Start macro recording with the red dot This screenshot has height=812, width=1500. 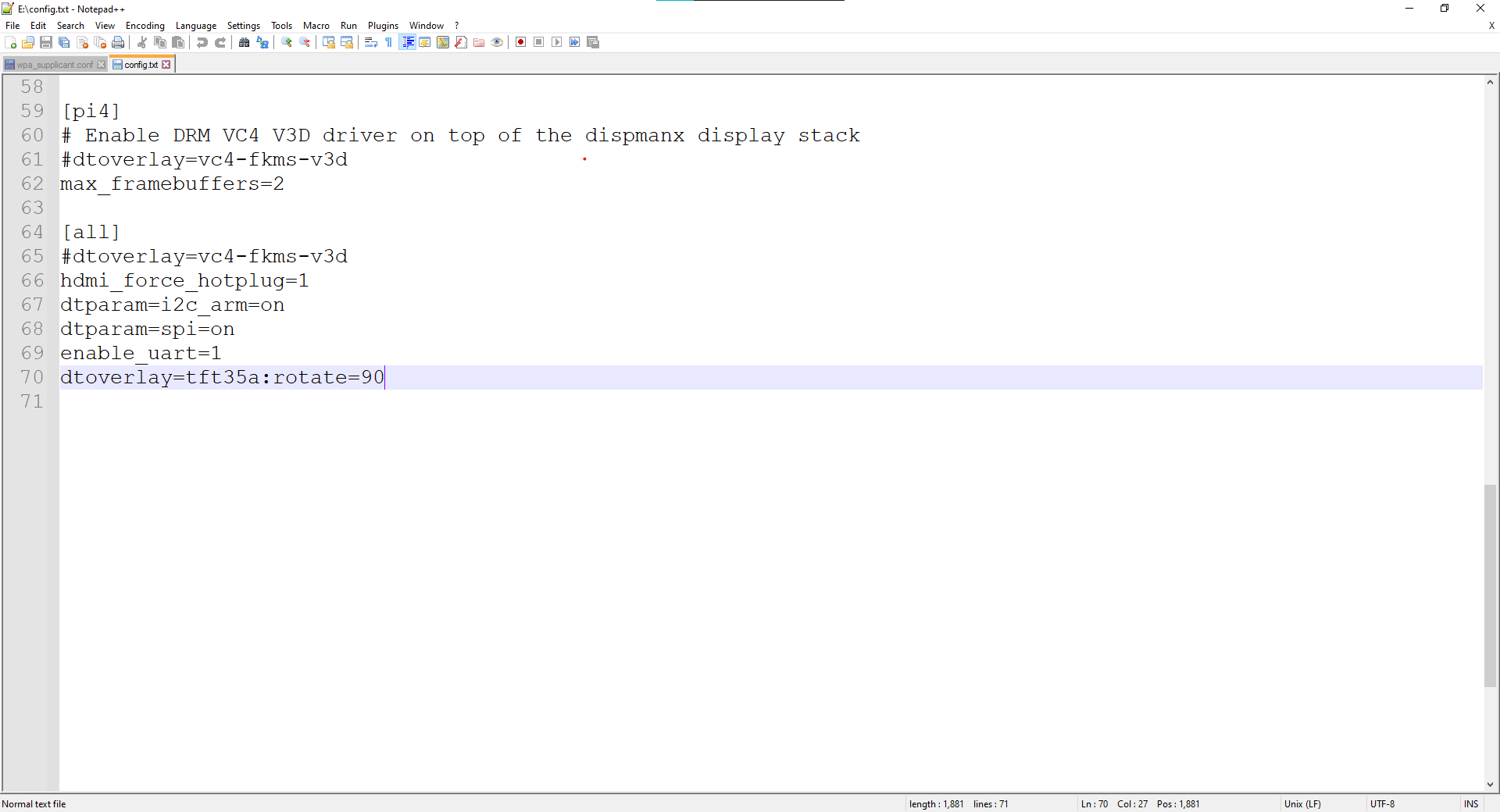(x=521, y=42)
